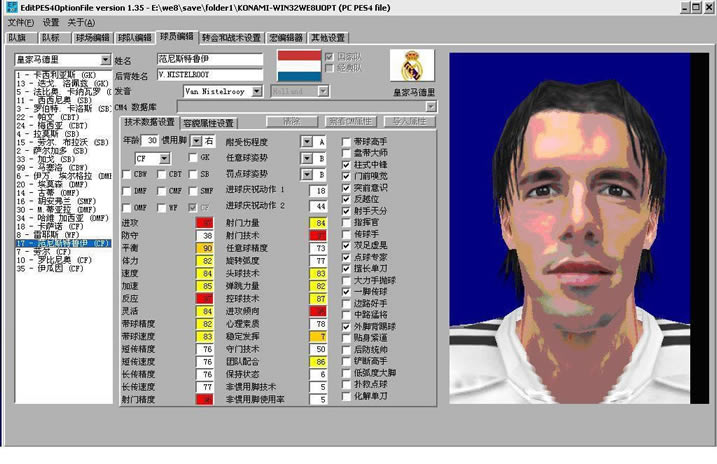The height and width of the screenshot is (464, 717).
Task: Enable the CBW position checkbox
Action: pos(126,174)
